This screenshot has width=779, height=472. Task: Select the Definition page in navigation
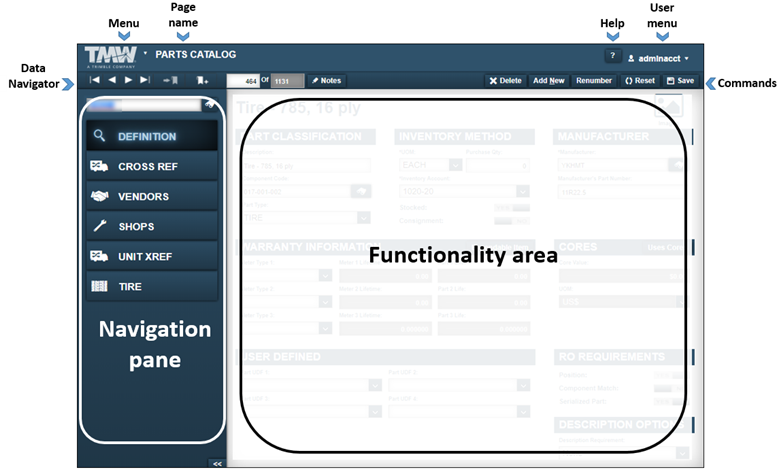pyautogui.click(x=152, y=136)
